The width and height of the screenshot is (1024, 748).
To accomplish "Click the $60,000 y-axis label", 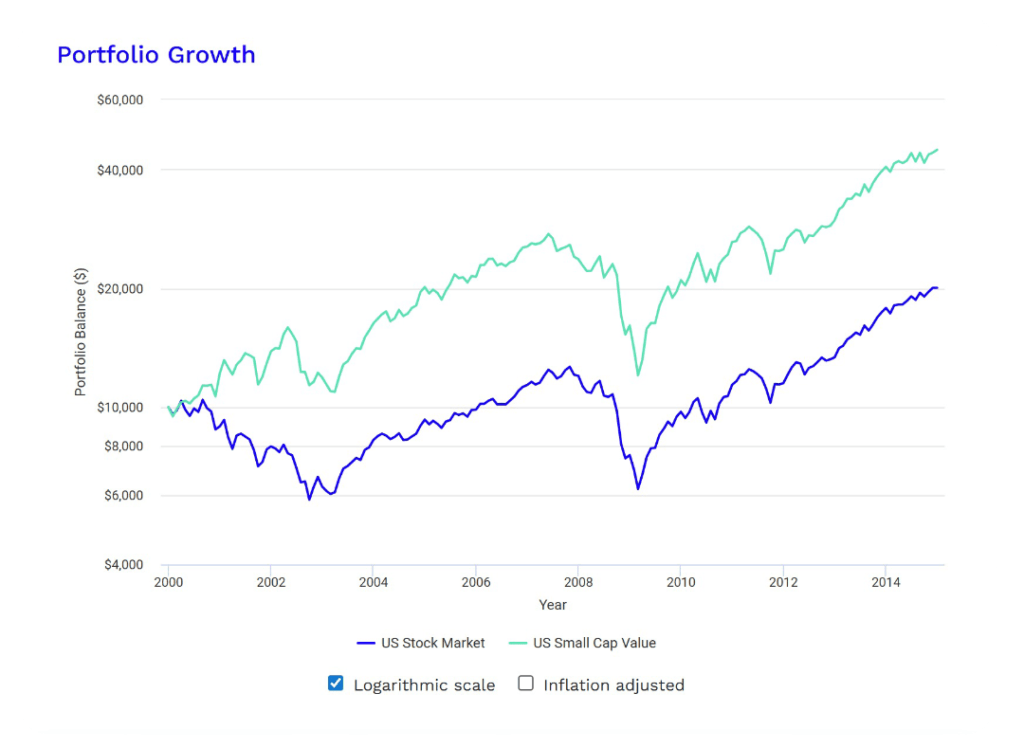I will point(123,100).
